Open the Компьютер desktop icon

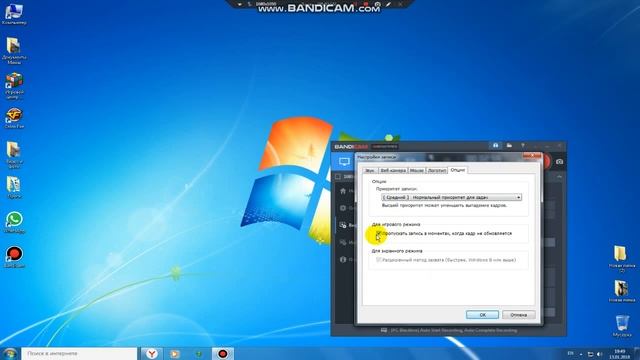click(13, 13)
